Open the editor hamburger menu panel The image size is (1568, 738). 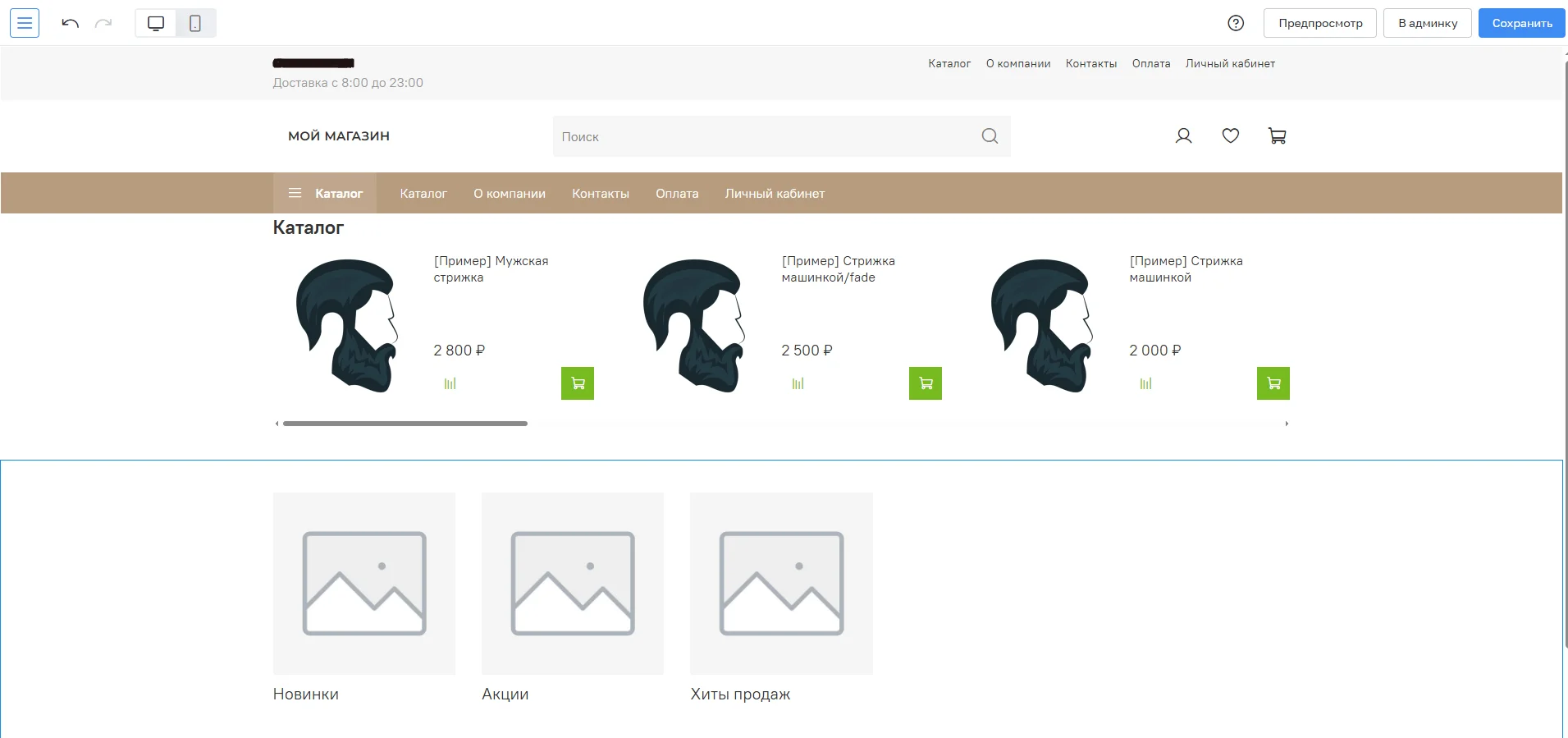pyautogui.click(x=25, y=23)
